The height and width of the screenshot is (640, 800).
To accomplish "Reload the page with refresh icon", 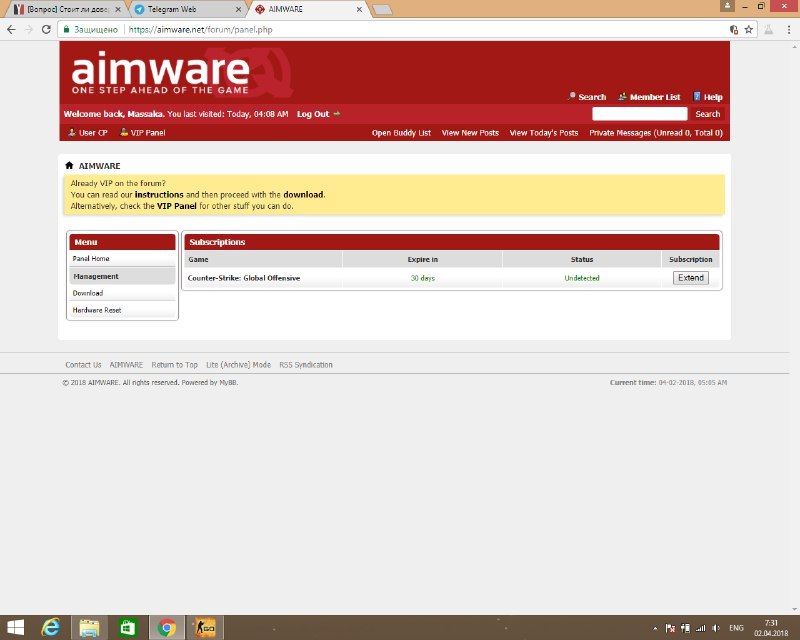I will 46,30.
